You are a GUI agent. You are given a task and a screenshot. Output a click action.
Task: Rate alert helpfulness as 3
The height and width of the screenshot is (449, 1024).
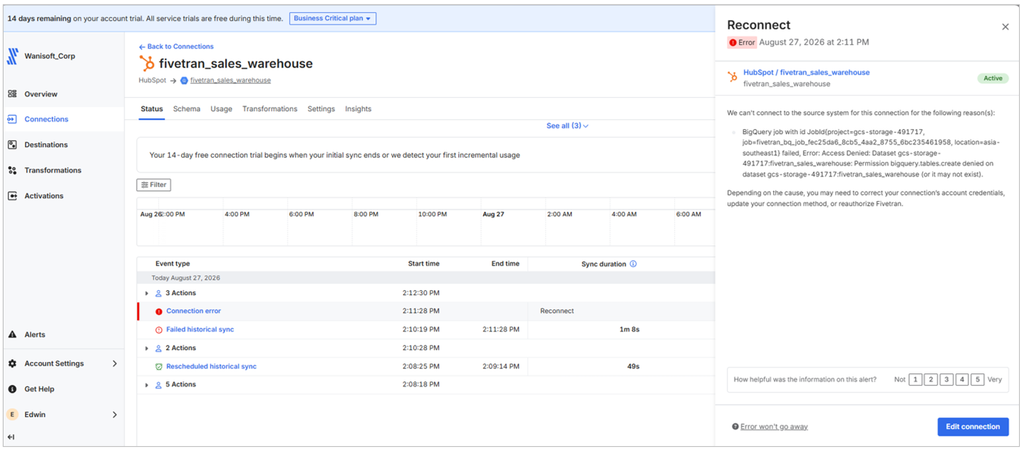(x=946, y=379)
